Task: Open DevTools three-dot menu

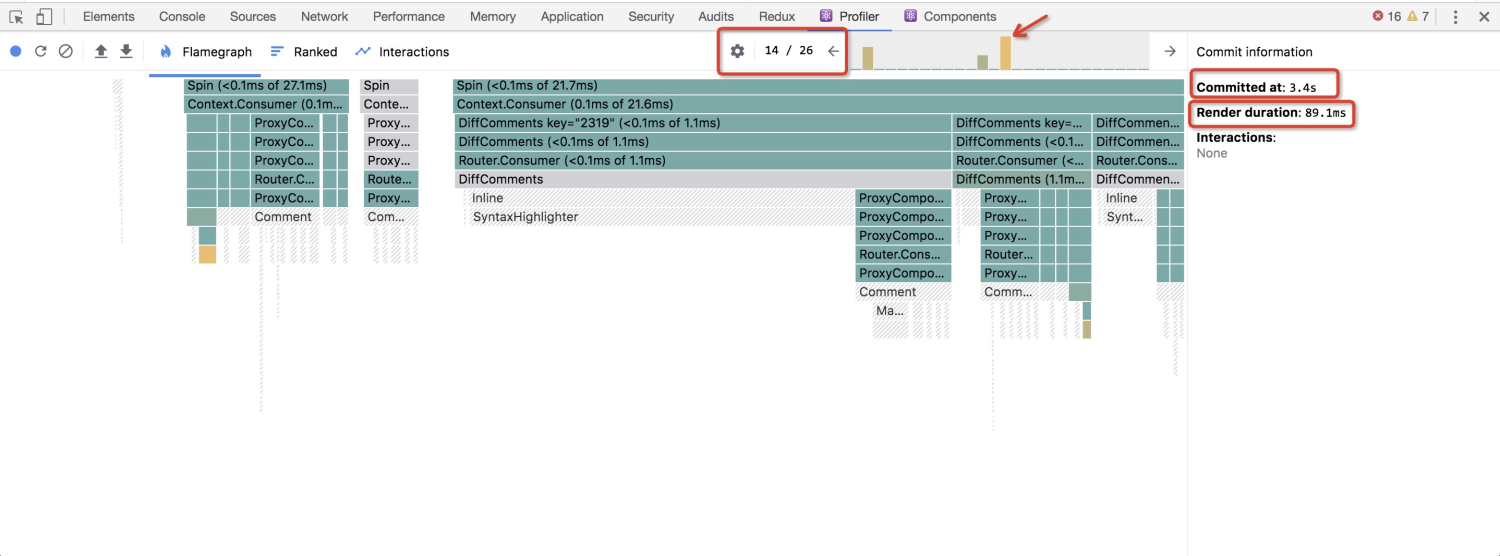Action: pos(1456,17)
